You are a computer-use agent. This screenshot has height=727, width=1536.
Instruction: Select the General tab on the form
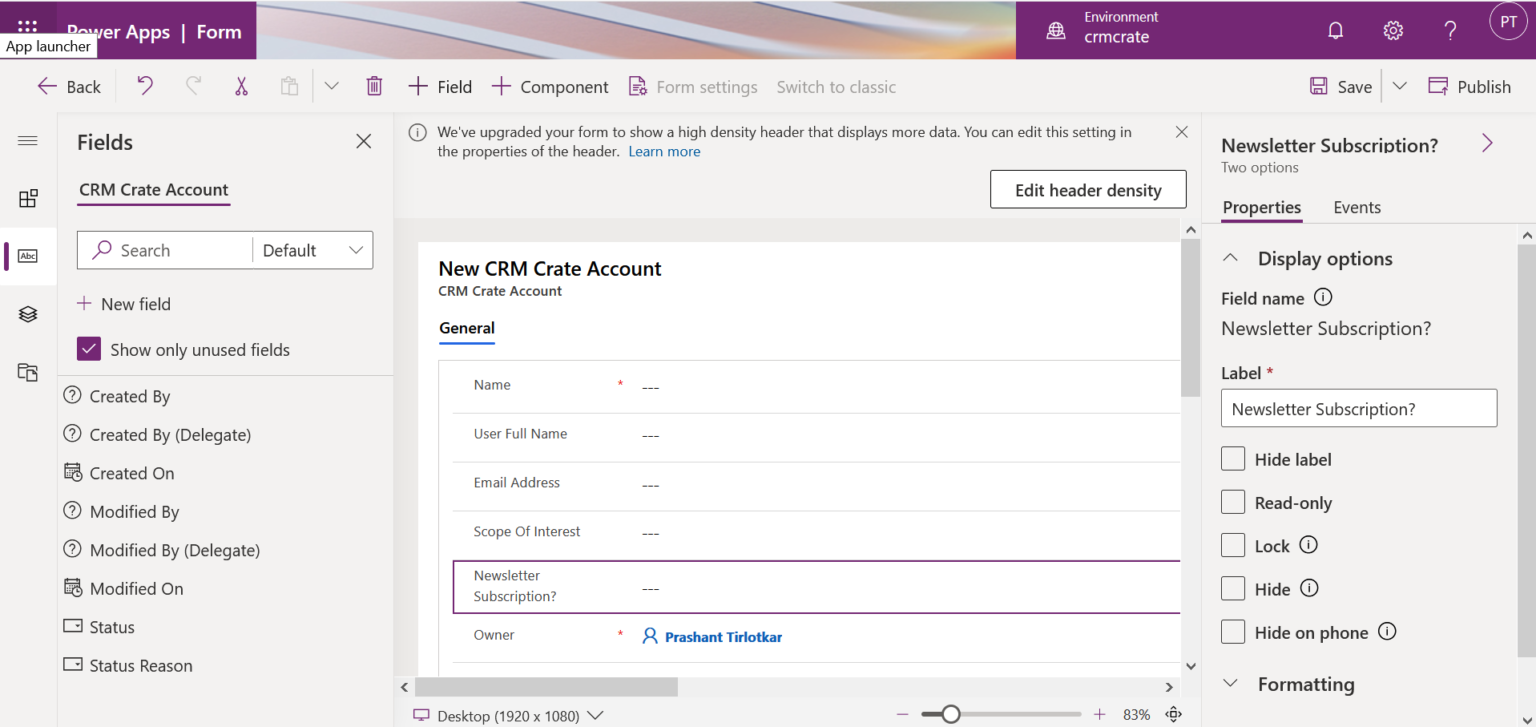(x=466, y=328)
